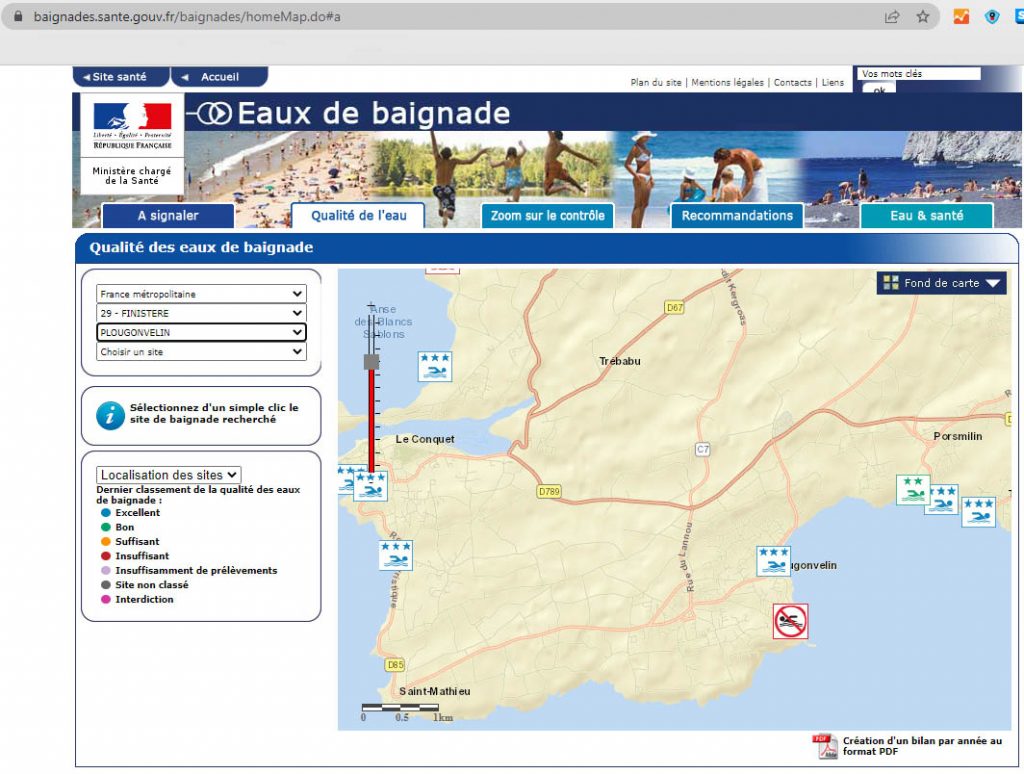This screenshot has height=774, width=1024.
Task: Click the gray handle of the map zoom slider
Action: click(372, 362)
